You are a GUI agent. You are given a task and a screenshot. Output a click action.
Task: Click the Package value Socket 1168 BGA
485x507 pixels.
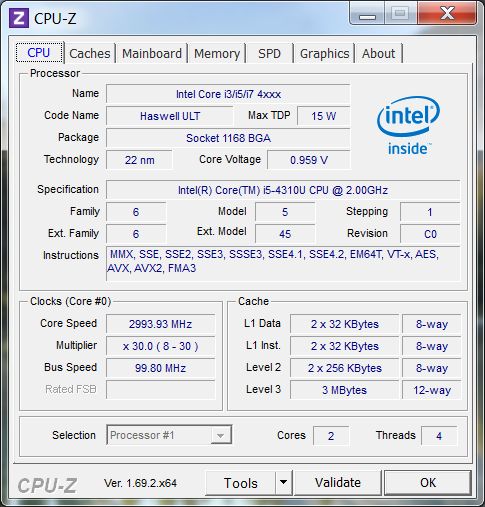point(228,138)
